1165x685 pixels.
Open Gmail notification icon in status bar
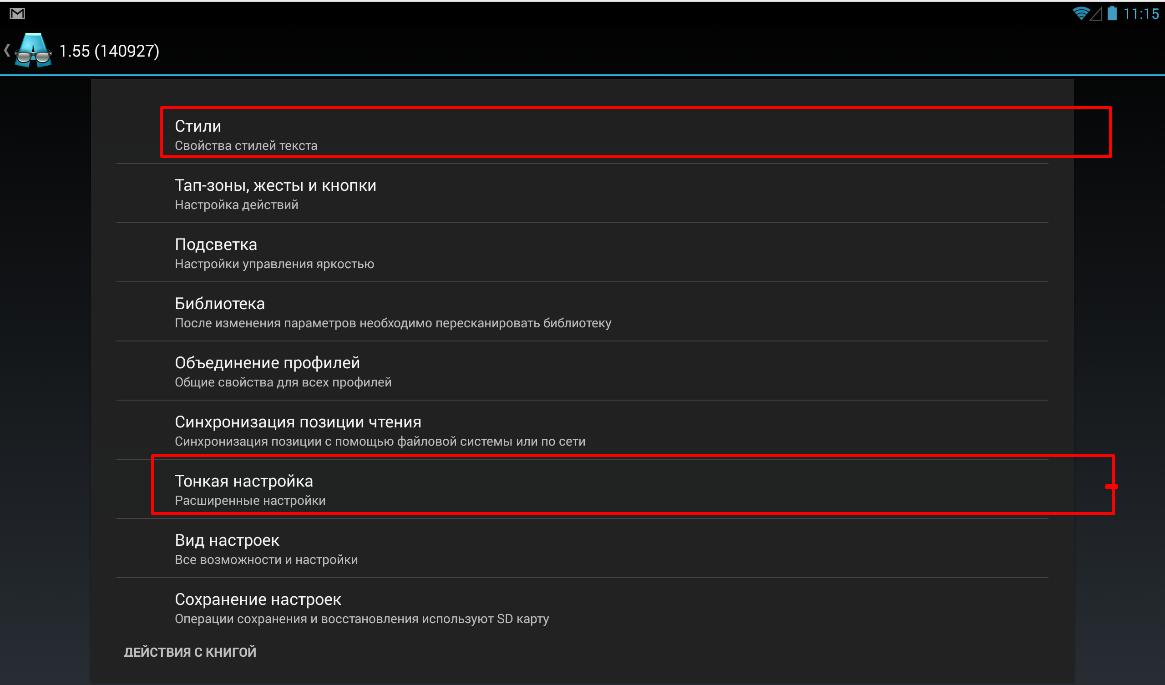pyautogui.click(x=17, y=13)
